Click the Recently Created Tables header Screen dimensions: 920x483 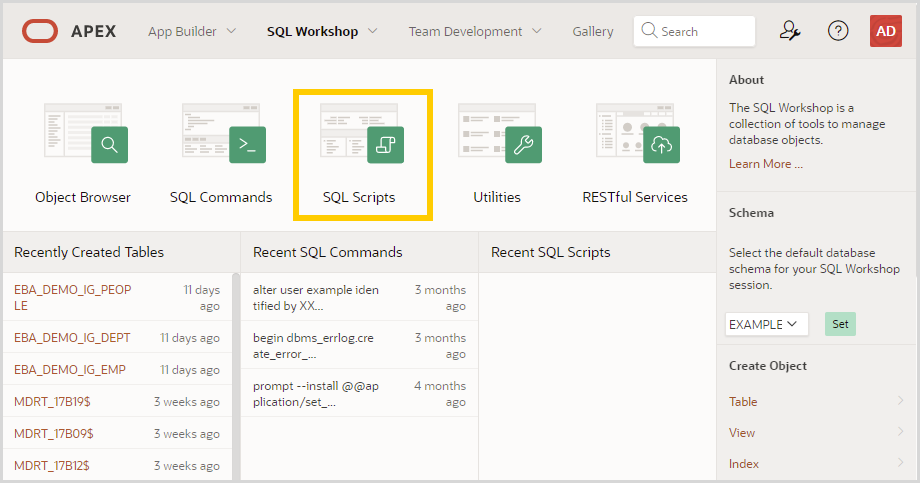click(89, 252)
